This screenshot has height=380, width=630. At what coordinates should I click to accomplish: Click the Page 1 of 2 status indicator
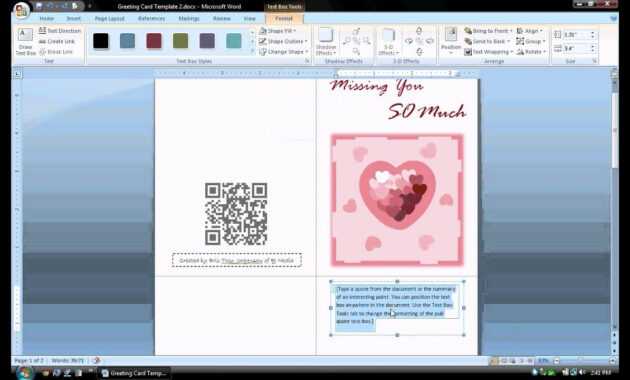pyautogui.click(x=29, y=360)
